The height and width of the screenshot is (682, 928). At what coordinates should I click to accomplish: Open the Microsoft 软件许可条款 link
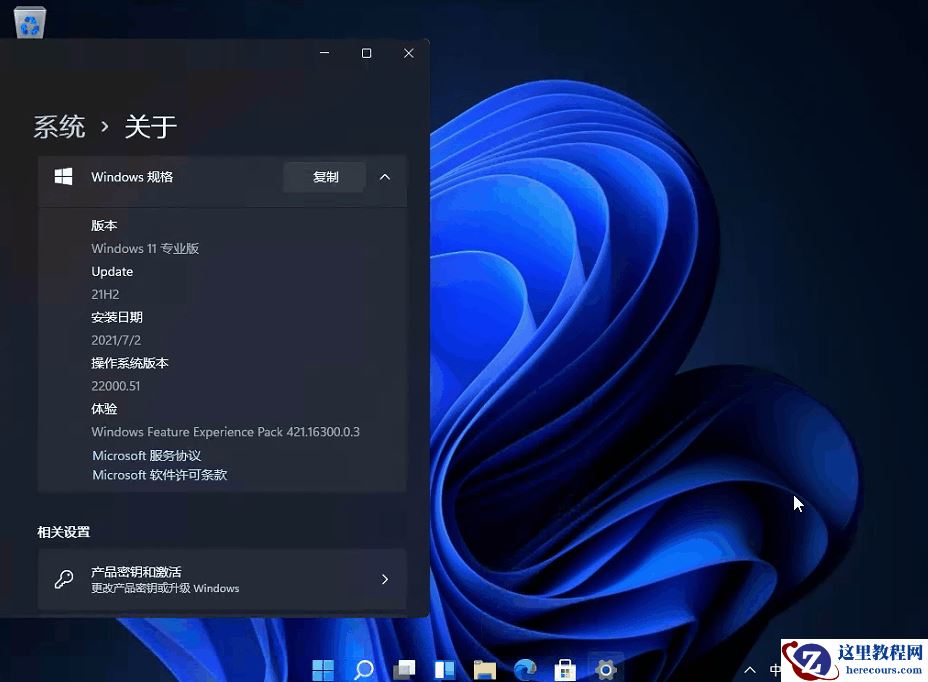[158, 475]
